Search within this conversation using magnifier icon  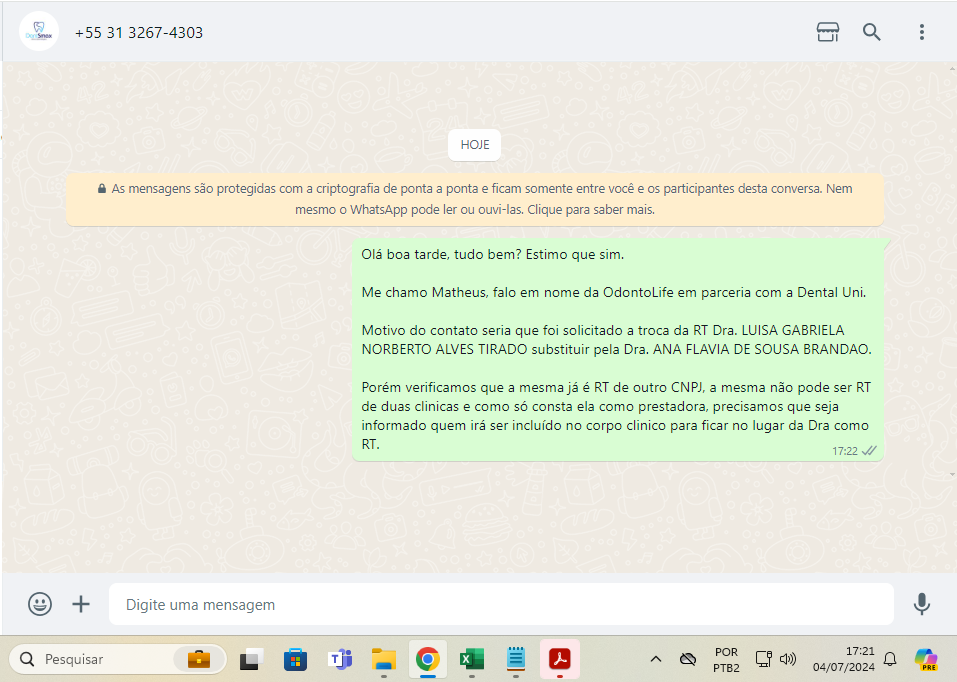[x=872, y=32]
